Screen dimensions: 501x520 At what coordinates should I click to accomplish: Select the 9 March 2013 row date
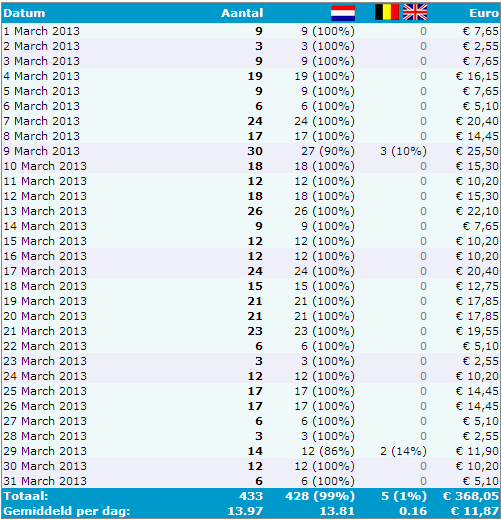pos(42,151)
